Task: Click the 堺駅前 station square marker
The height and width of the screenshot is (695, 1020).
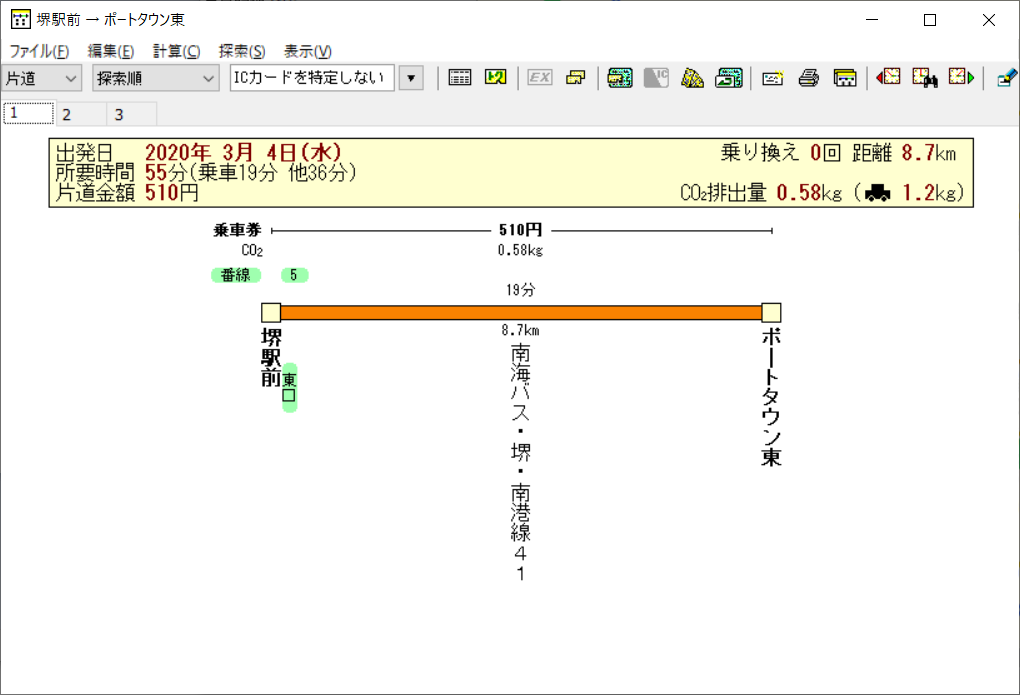Action: point(271,313)
